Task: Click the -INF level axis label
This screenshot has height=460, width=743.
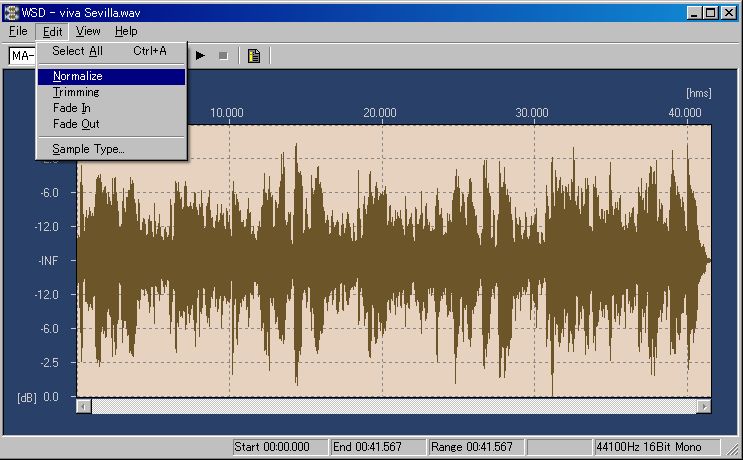Action: click(x=48, y=261)
